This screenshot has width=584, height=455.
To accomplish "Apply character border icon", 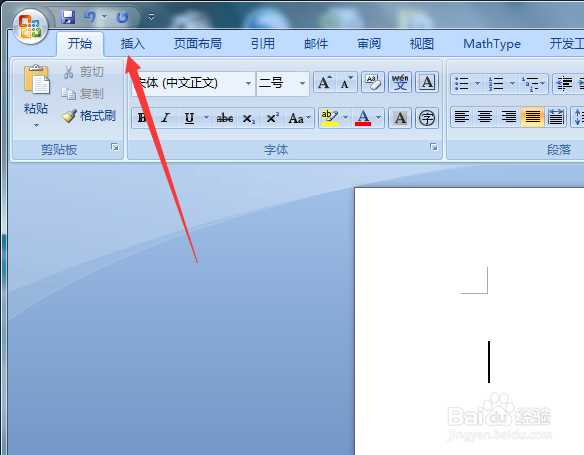I will point(427,82).
